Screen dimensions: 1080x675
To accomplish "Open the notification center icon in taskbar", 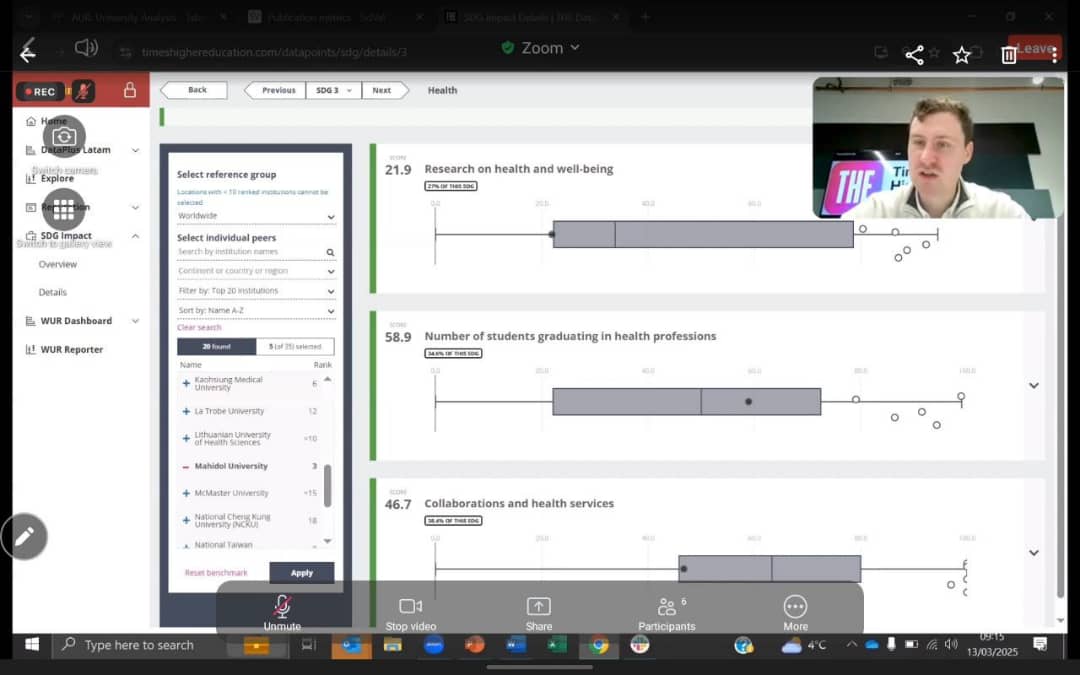I will [x=1040, y=645].
